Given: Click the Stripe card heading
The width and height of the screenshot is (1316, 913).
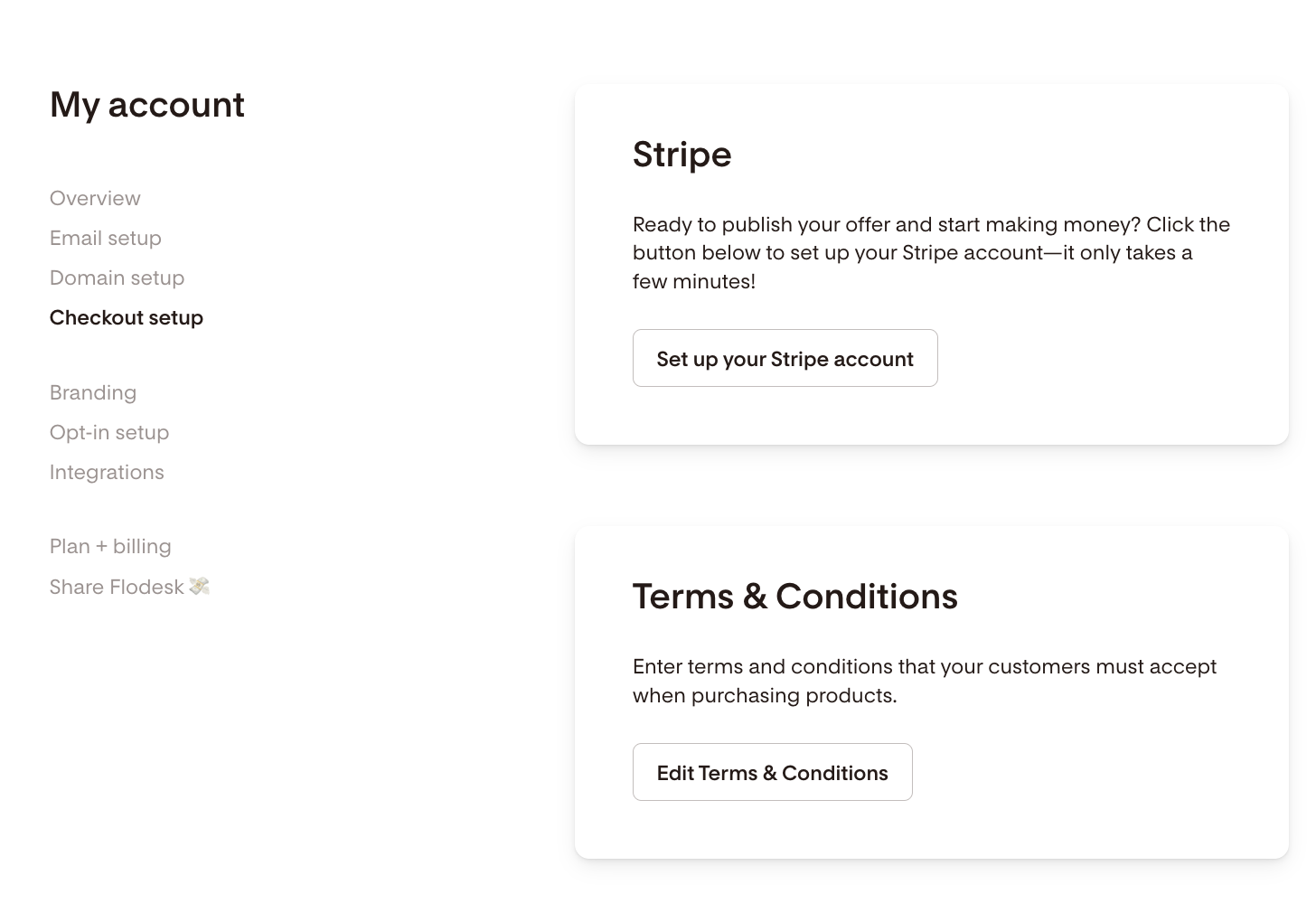Looking at the screenshot, I should click(x=681, y=155).
